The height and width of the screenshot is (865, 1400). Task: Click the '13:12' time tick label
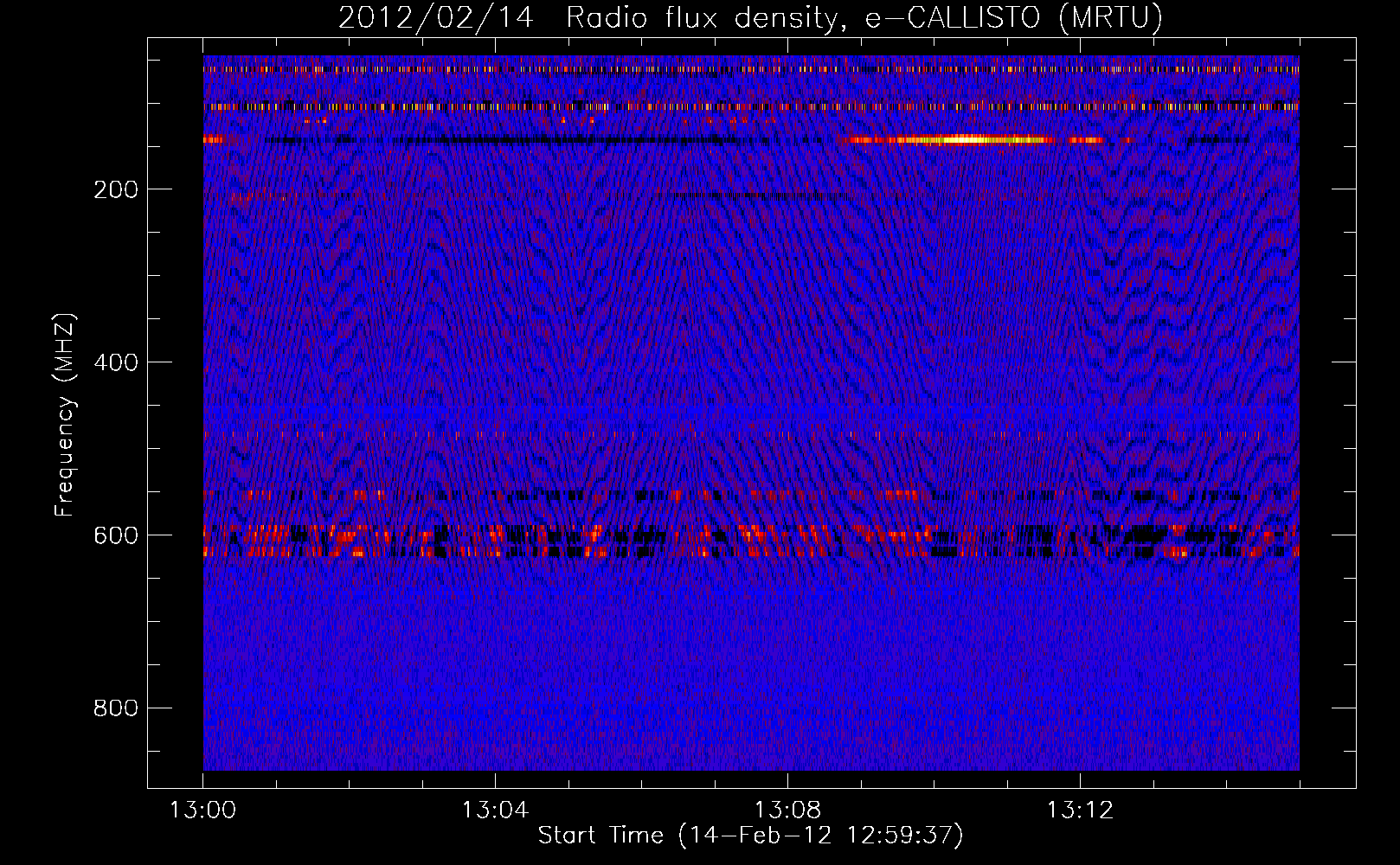pos(1080,811)
